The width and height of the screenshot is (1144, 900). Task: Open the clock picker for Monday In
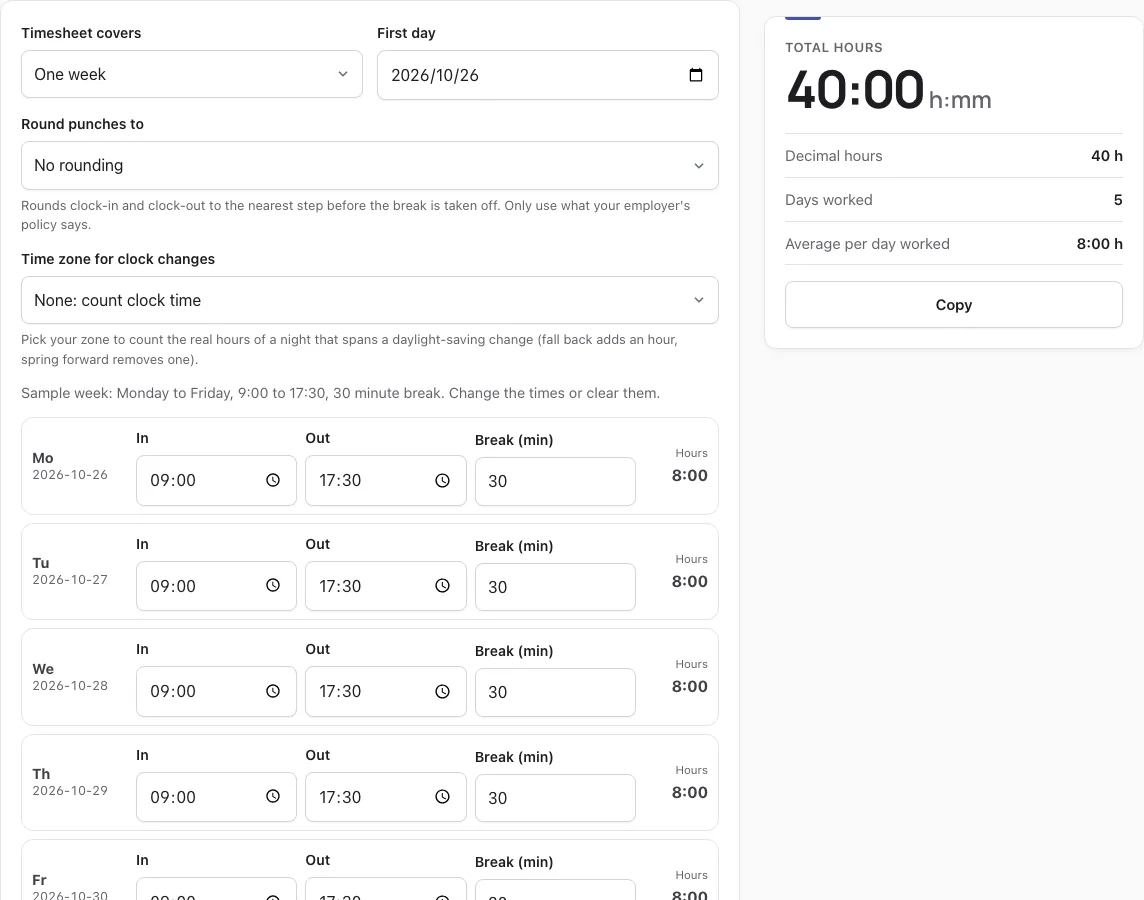pyautogui.click(x=273, y=480)
